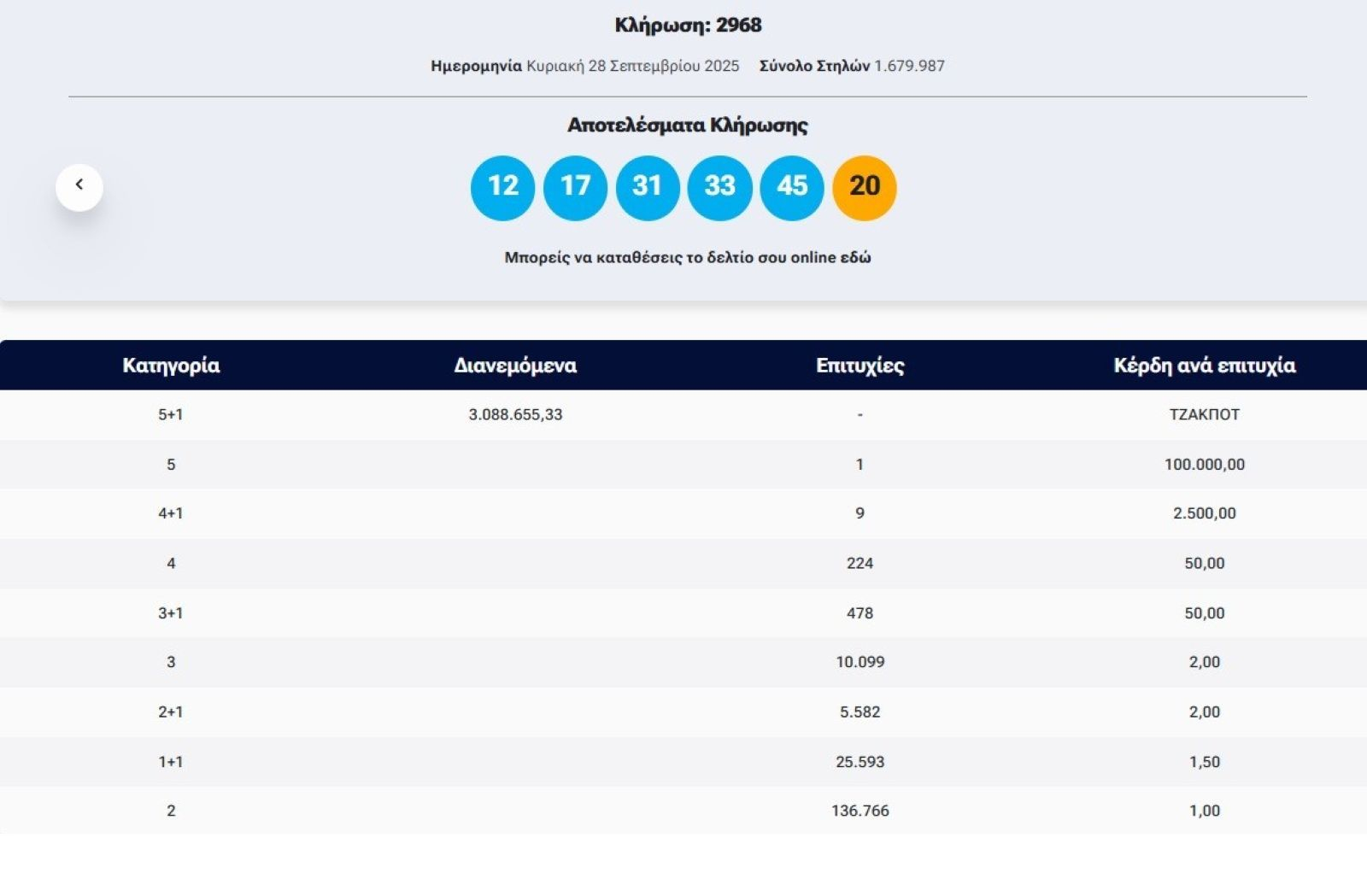Click the 100.000,00 prize amount
The image size is (1367, 896).
(x=1204, y=465)
